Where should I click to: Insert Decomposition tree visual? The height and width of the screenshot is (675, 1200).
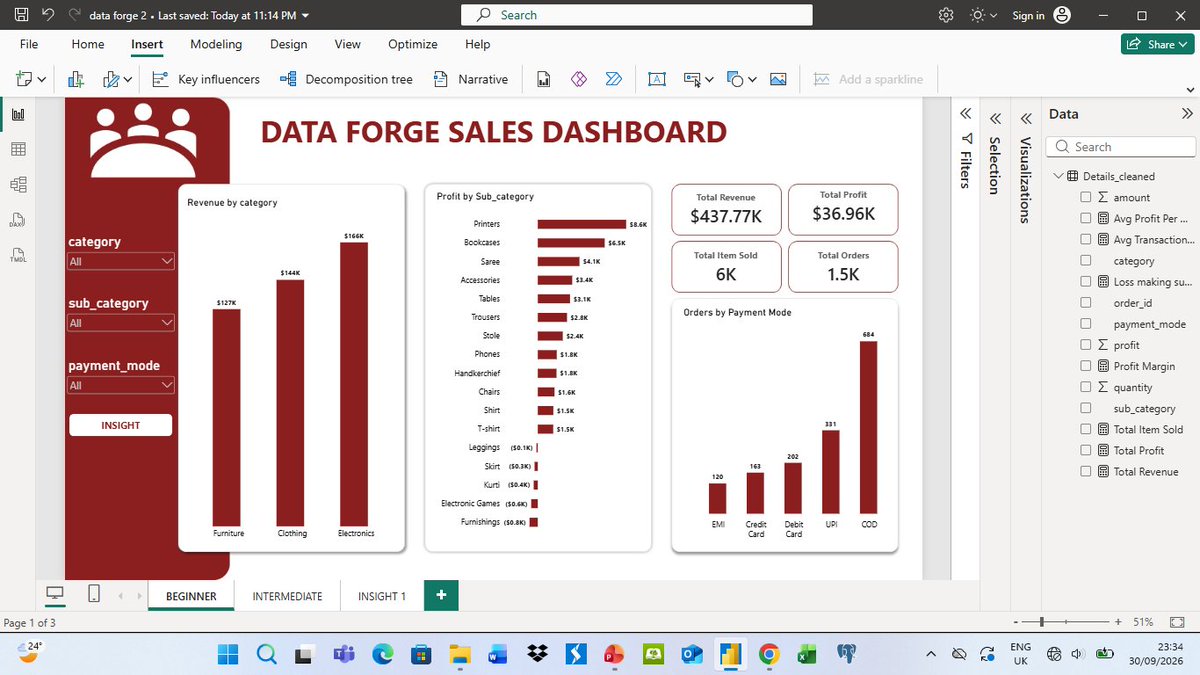[346, 79]
